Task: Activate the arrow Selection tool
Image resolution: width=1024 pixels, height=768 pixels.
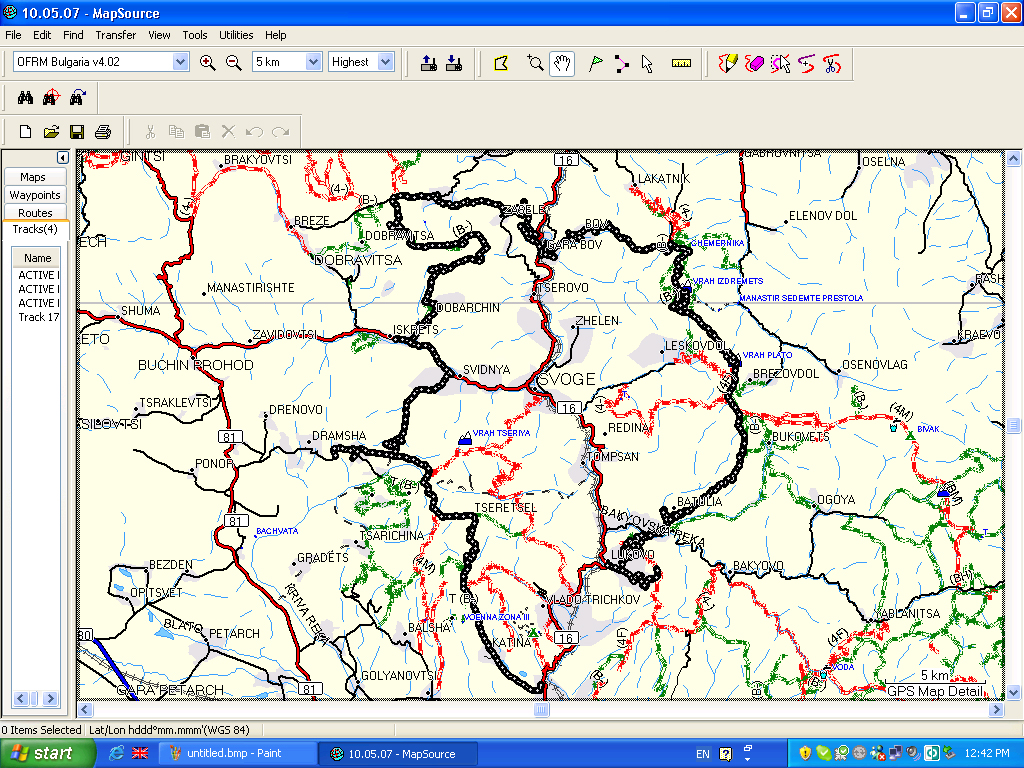Action: tap(647, 63)
